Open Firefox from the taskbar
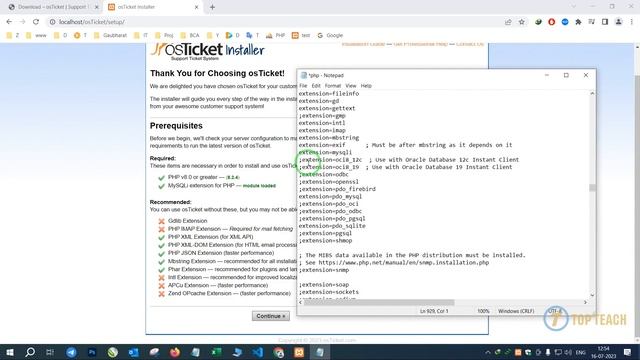Viewport: 640px width, 360px height. pyautogui.click(x=175, y=352)
